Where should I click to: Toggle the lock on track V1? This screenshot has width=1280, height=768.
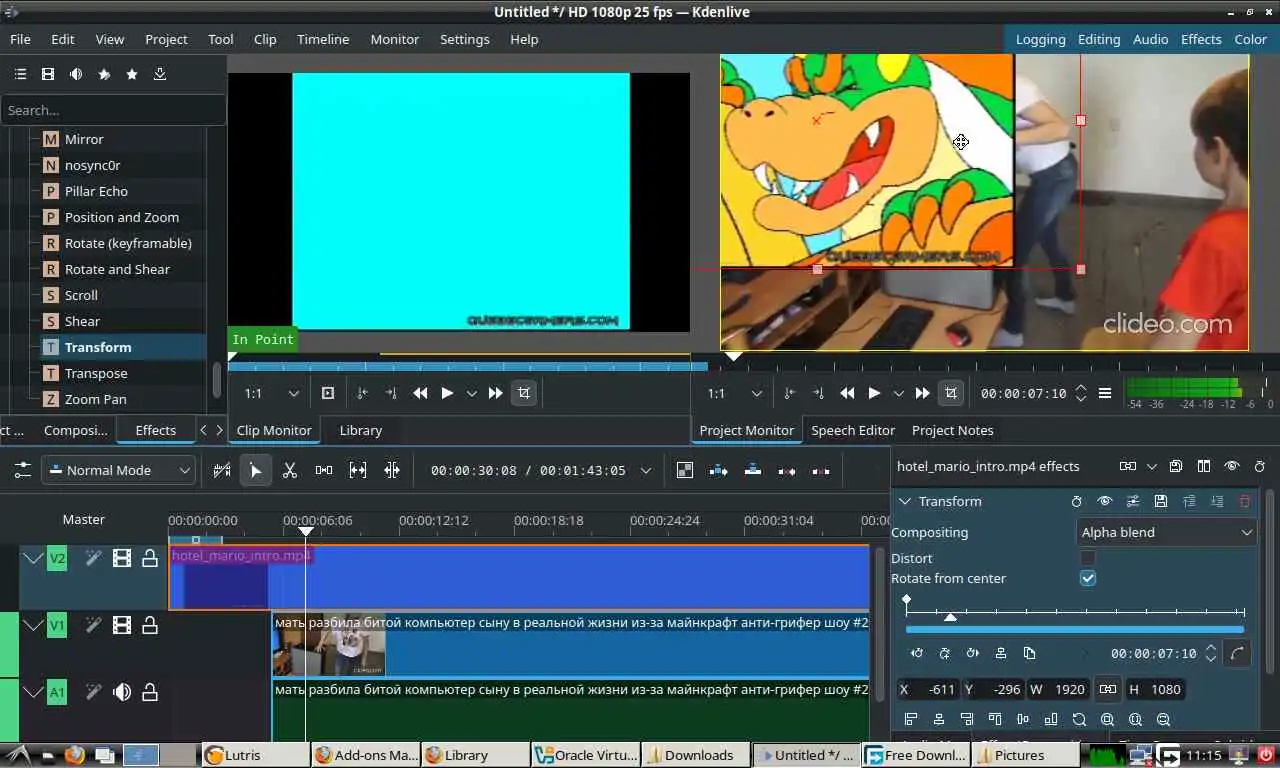point(150,625)
